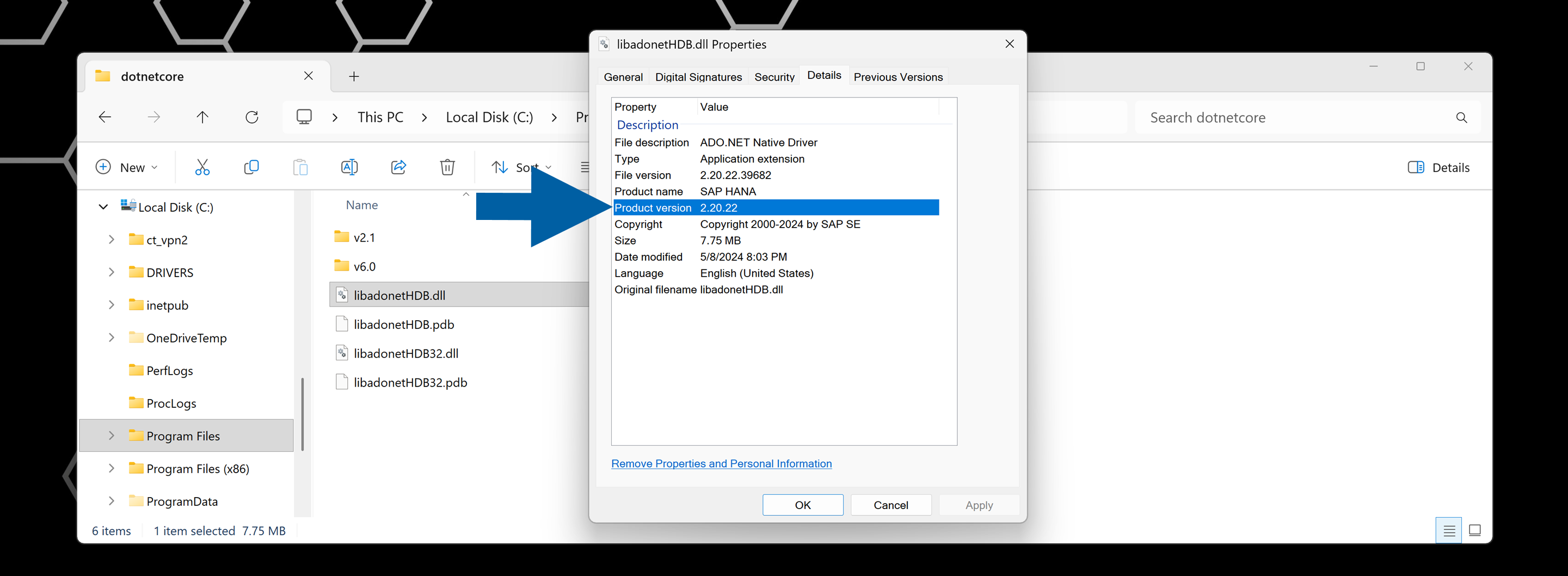Collapse the Local Disk (C:) tree node

103,207
